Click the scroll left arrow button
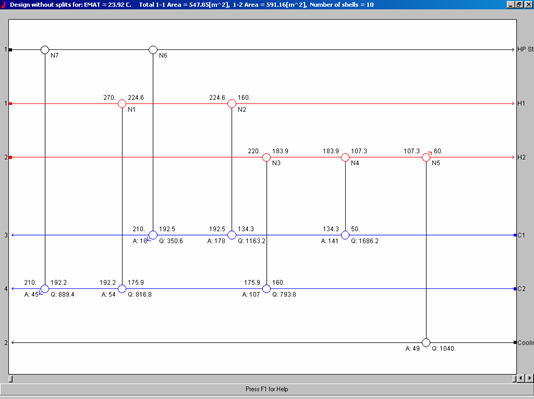 pyautogui.click(x=522, y=378)
